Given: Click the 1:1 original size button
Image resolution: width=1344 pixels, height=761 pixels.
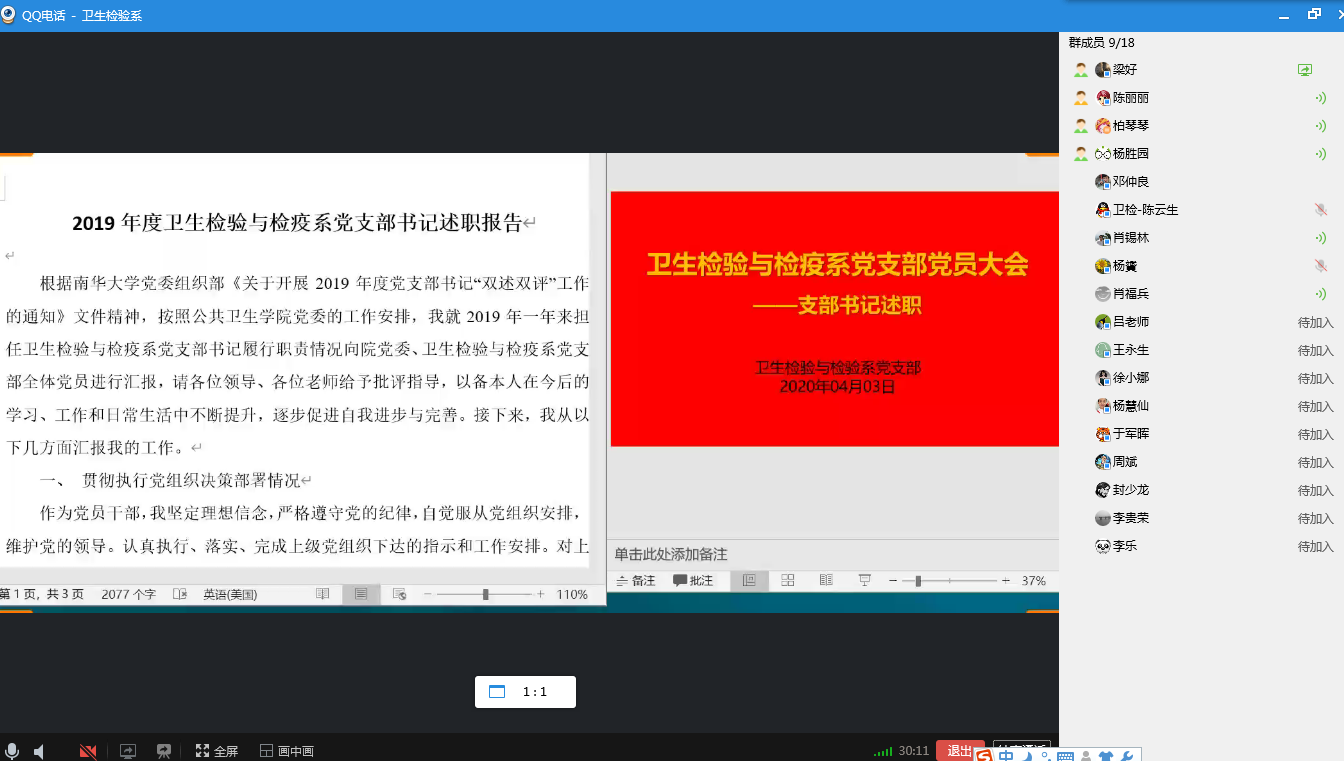Looking at the screenshot, I should pos(525,692).
